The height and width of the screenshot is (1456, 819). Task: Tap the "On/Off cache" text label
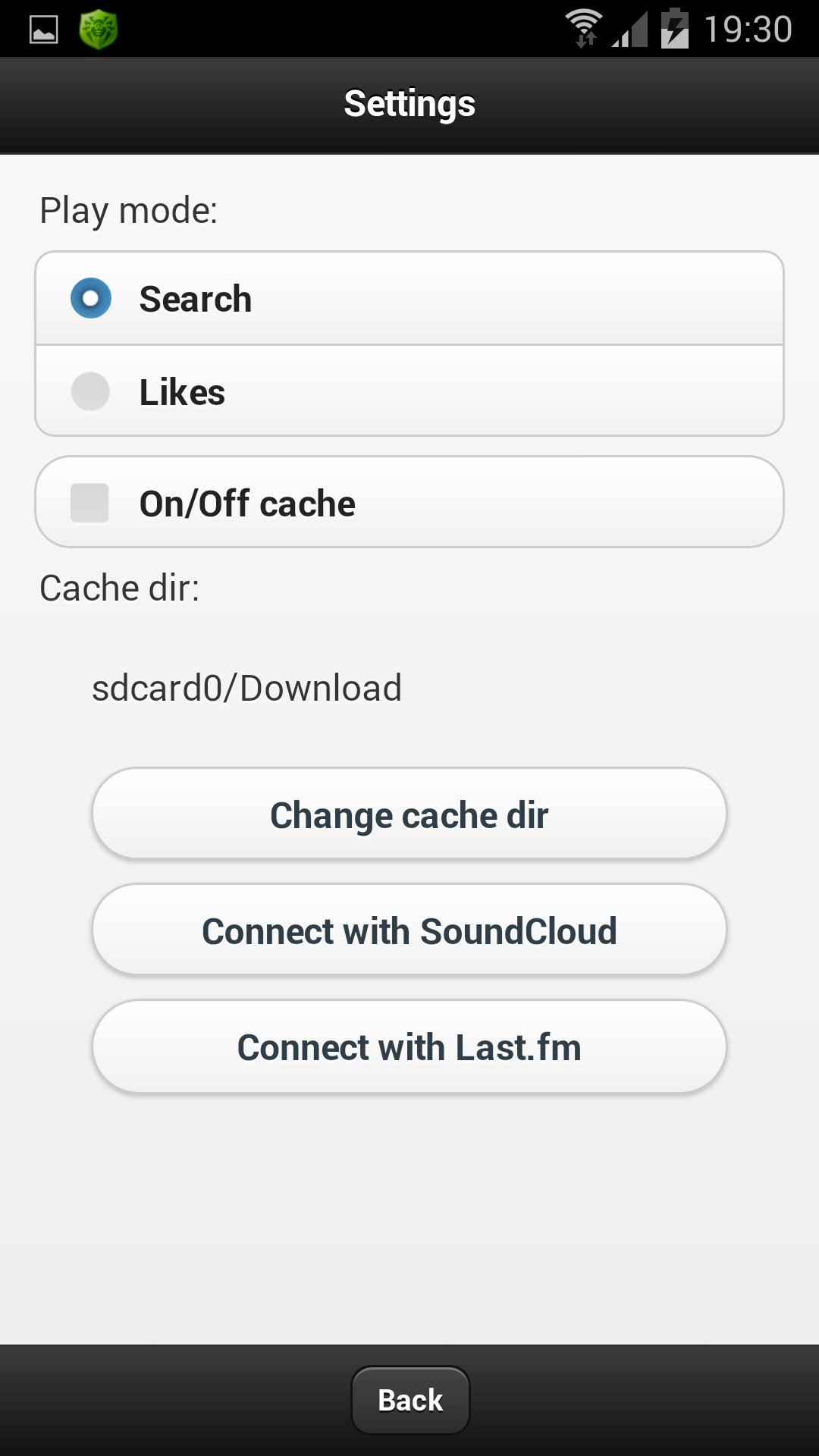point(247,504)
